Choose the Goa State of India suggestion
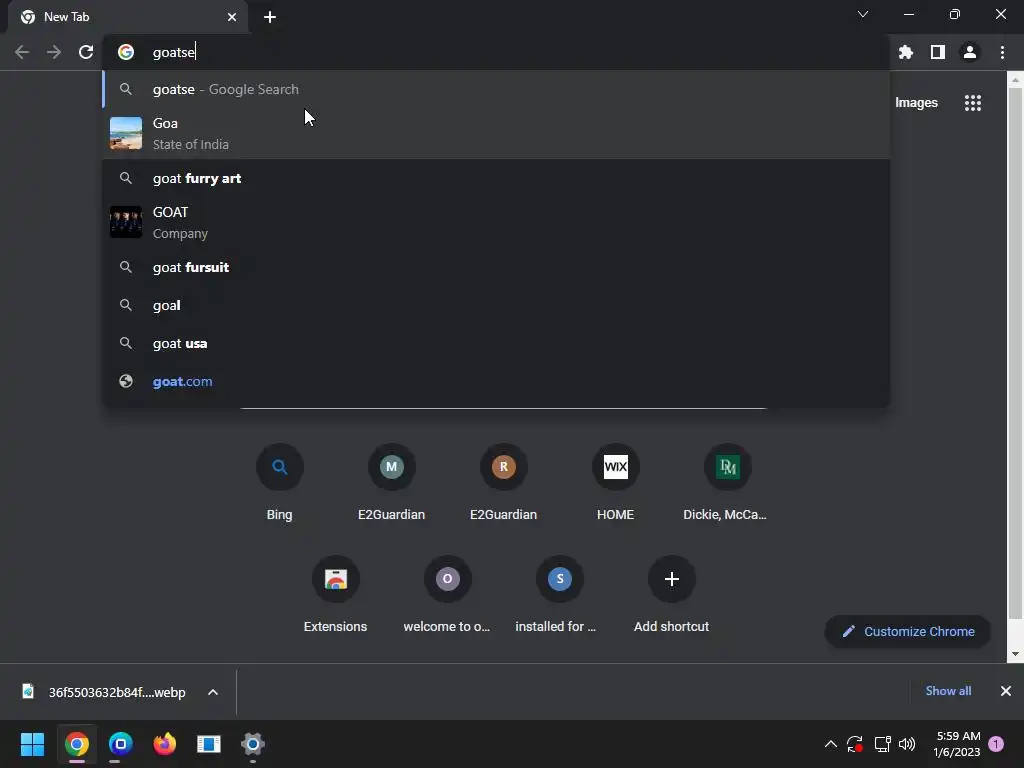Image resolution: width=1024 pixels, height=768 pixels. click(496, 133)
